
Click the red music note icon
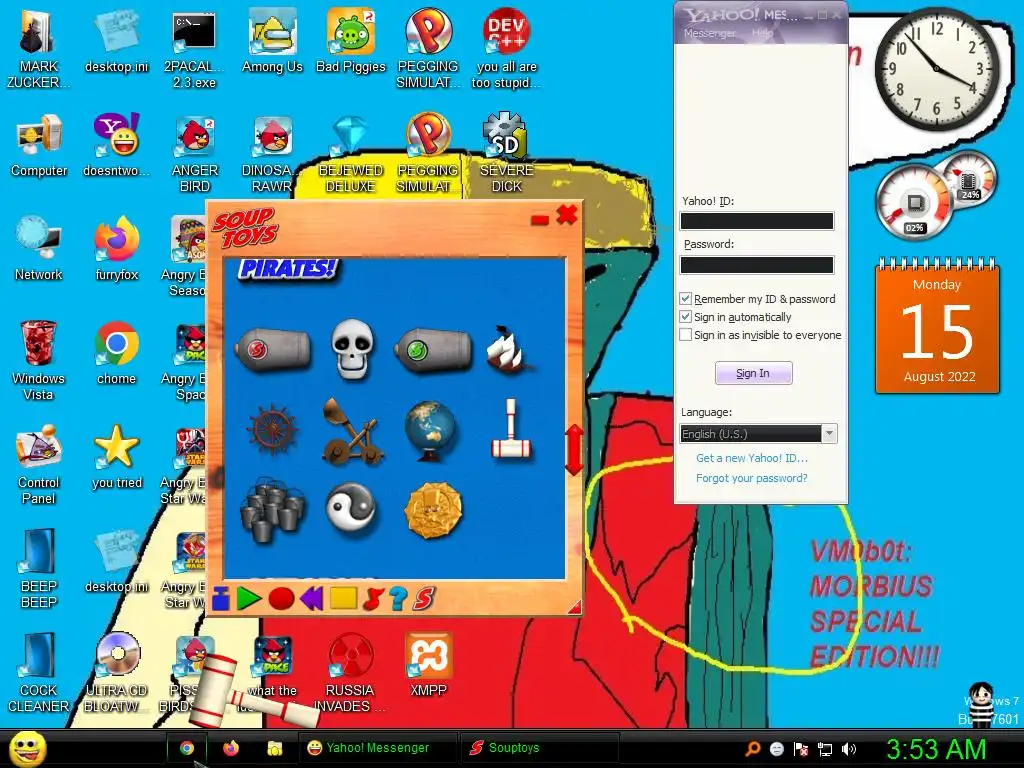tap(373, 598)
